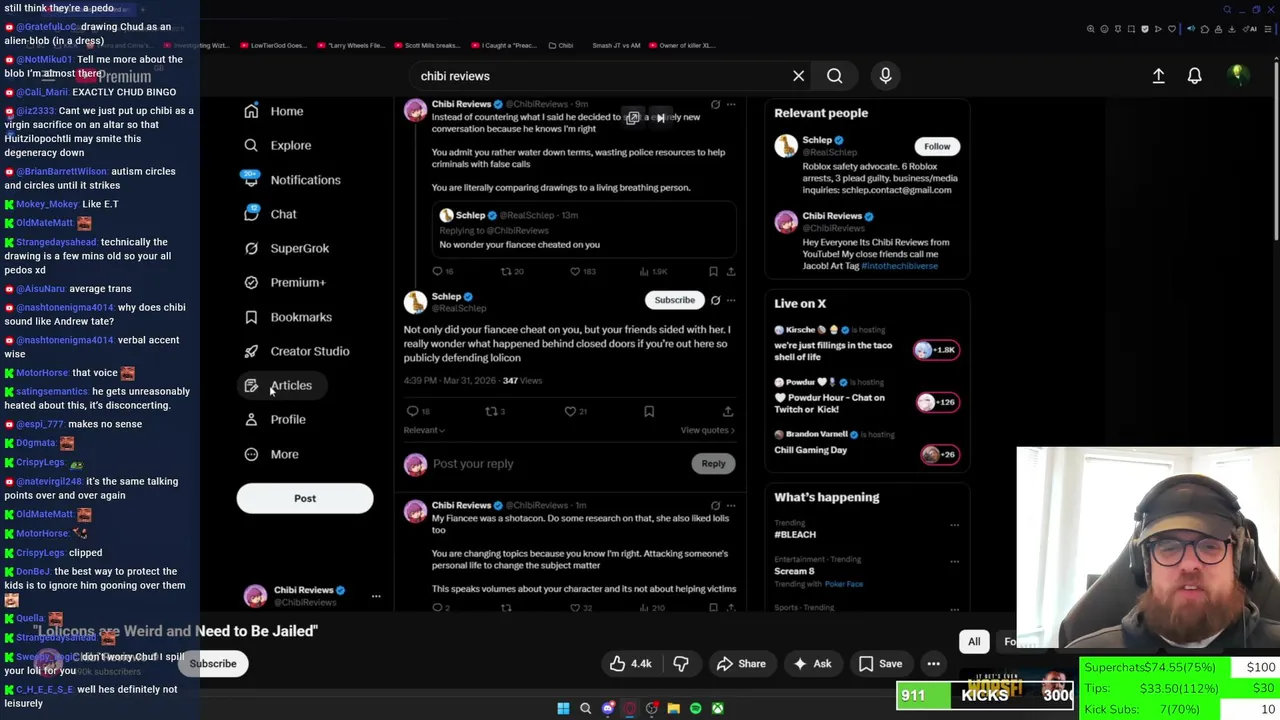Open More options in X sidebar
Screen dimensions: 1280x720
(x=272, y=454)
